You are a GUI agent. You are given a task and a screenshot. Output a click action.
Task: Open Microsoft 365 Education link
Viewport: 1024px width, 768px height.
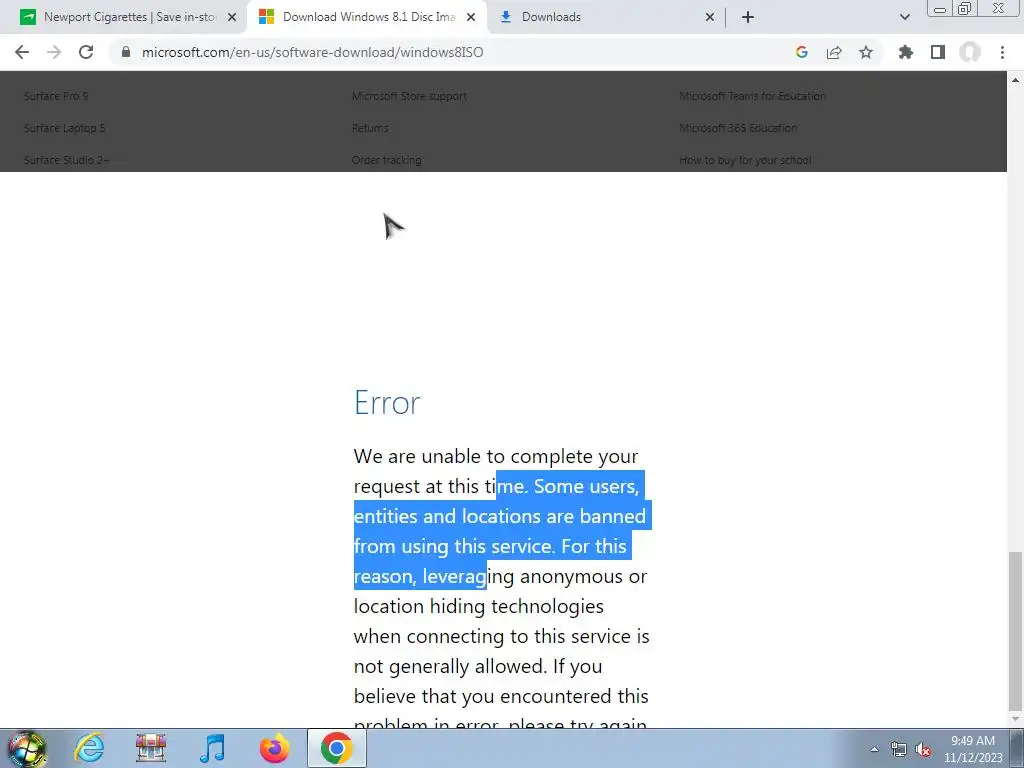pos(738,128)
